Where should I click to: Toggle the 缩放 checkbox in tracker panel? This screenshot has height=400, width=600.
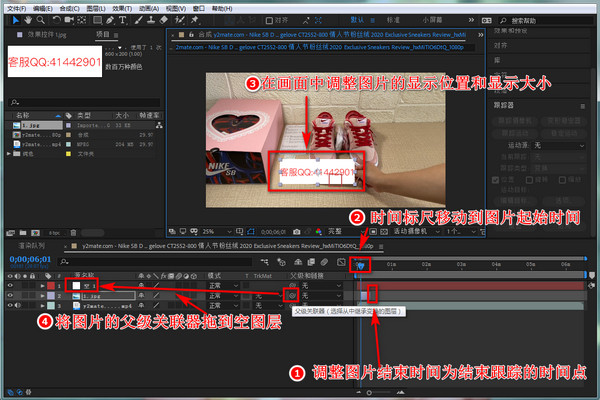[x=562, y=180]
